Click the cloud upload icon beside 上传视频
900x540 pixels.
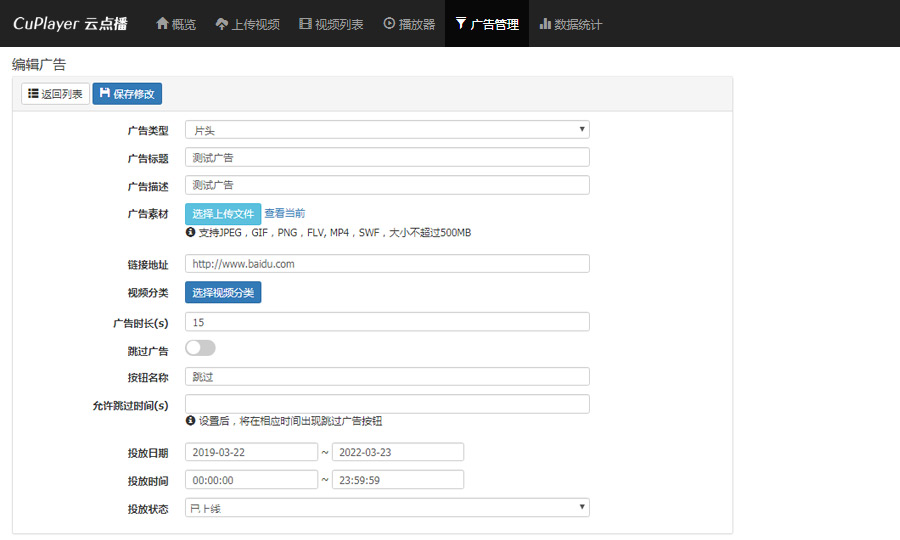222,24
